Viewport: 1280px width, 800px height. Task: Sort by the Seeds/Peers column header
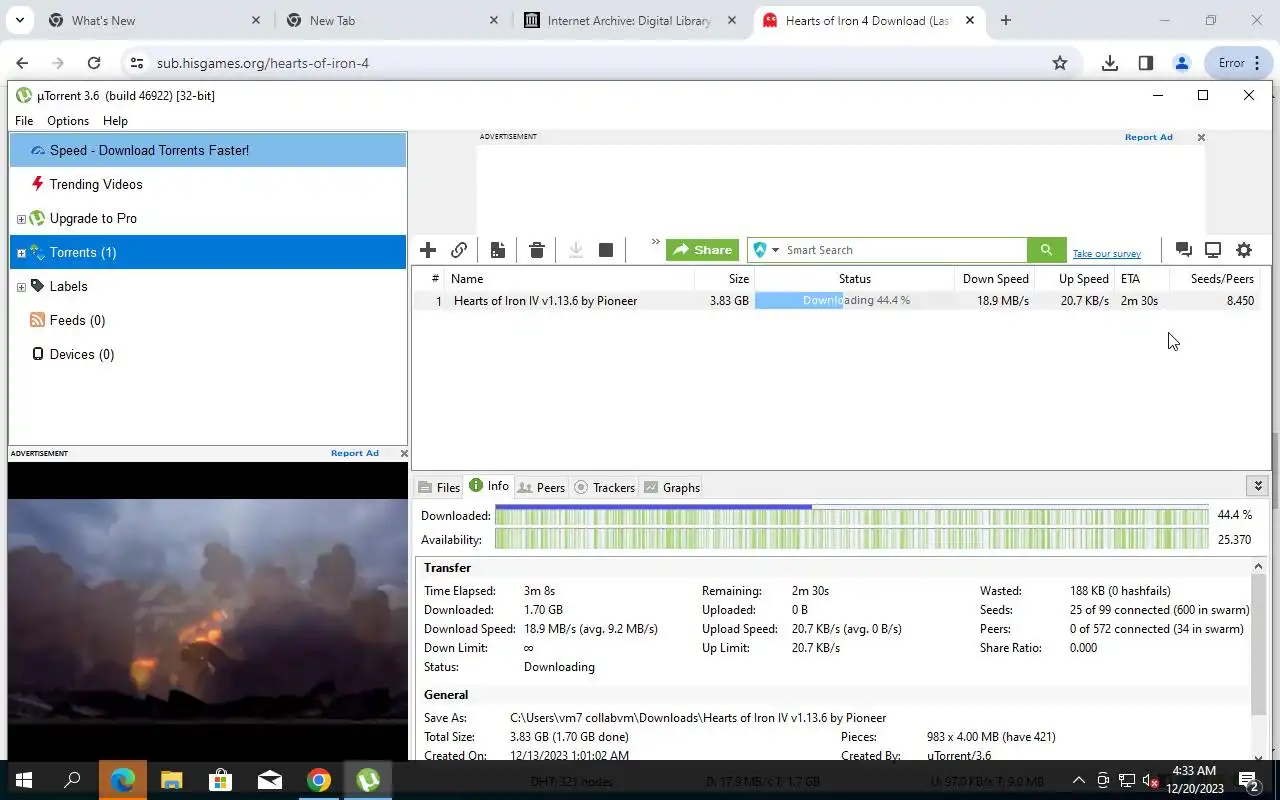point(1214,279)
